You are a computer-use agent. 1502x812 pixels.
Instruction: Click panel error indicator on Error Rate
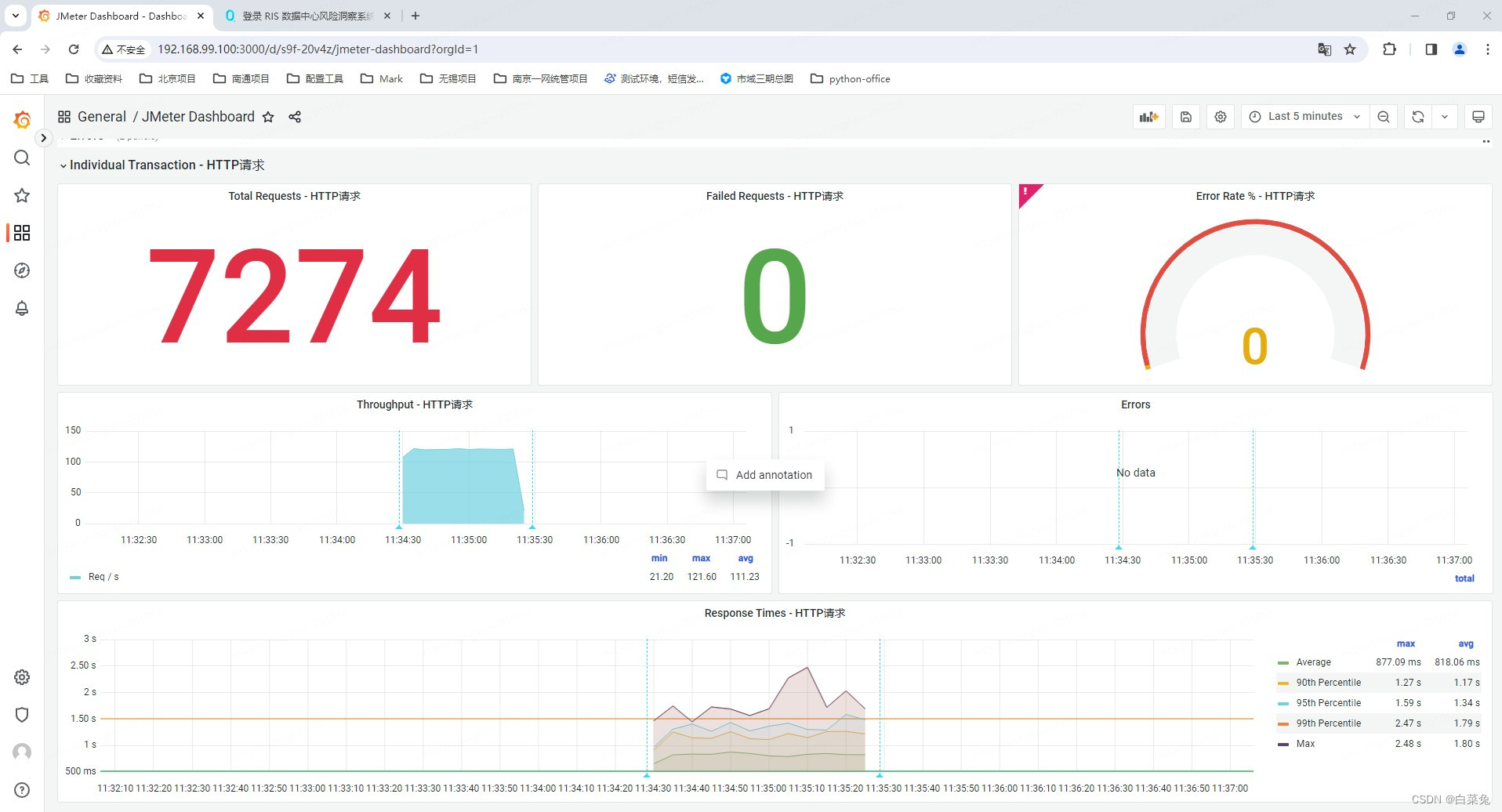[x=1026, y=192]
